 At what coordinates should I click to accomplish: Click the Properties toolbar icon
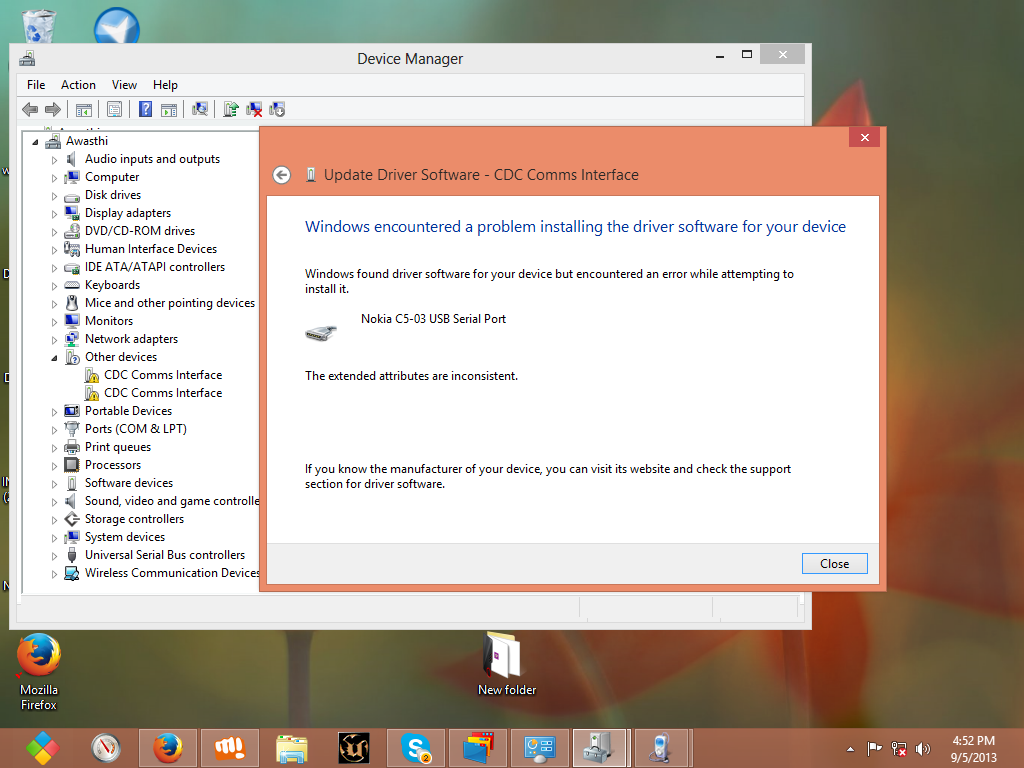pos(114,109)
